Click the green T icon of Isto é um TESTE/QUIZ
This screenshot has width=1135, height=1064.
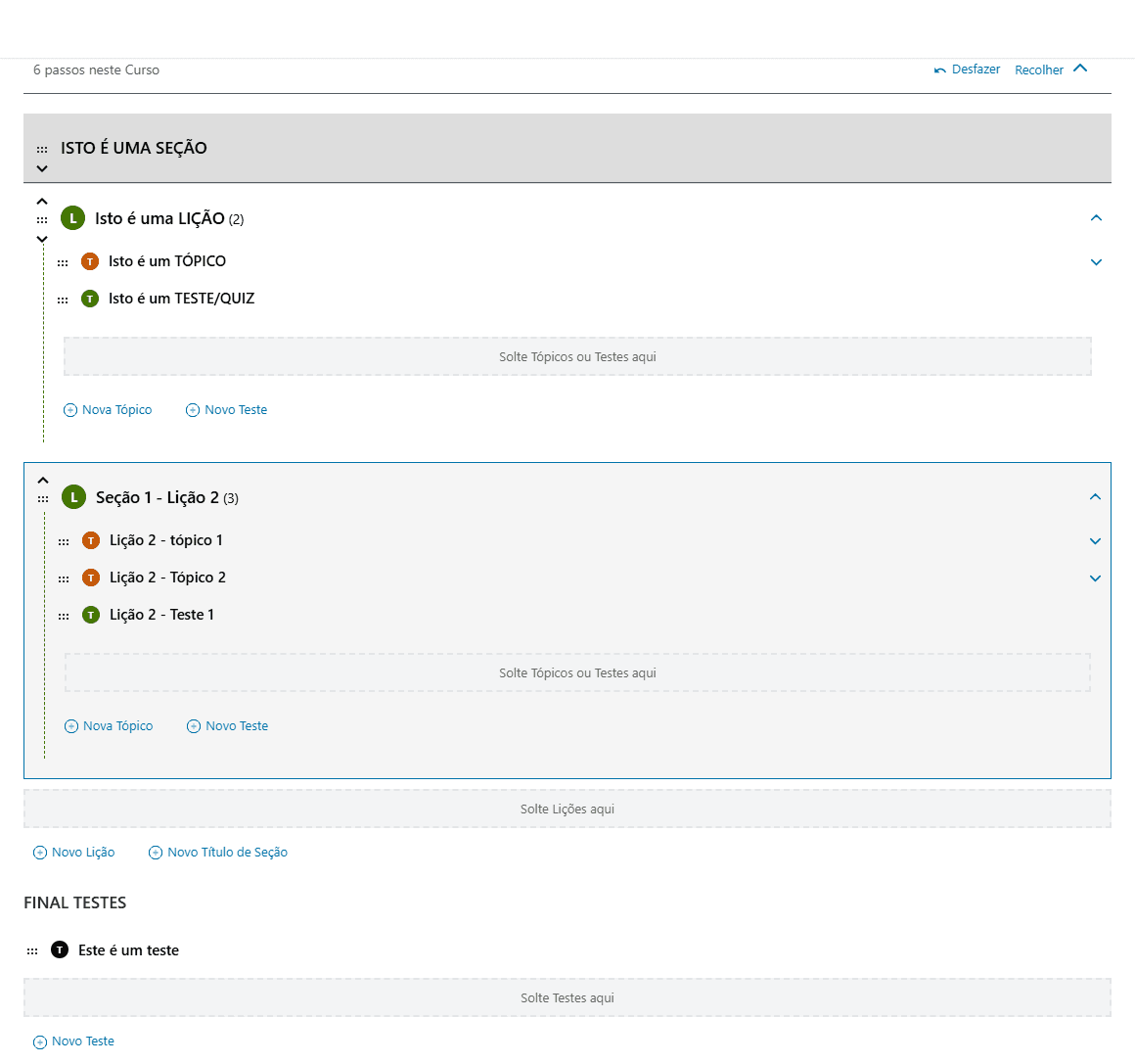click(x=90, y=299)
